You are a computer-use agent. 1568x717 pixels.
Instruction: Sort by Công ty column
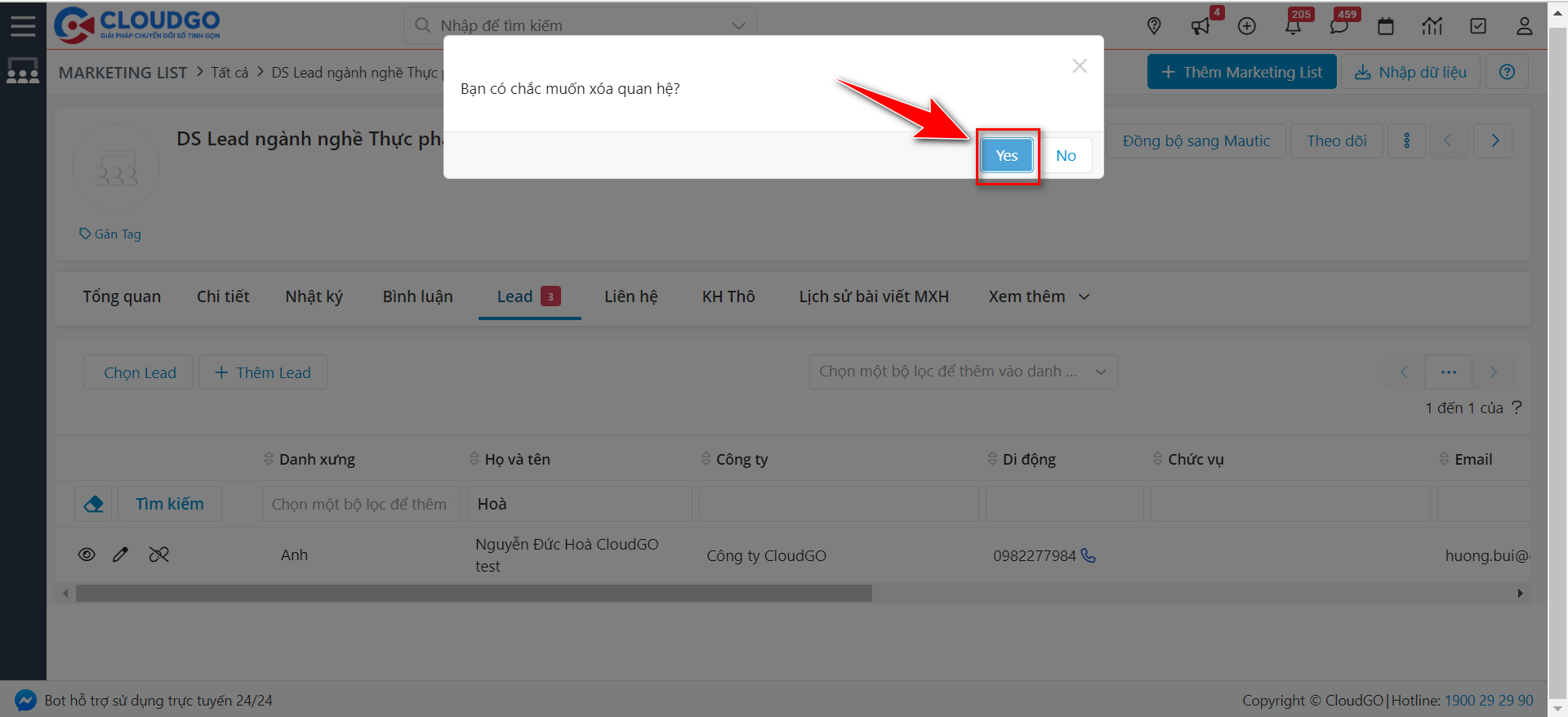coord(741,459)
